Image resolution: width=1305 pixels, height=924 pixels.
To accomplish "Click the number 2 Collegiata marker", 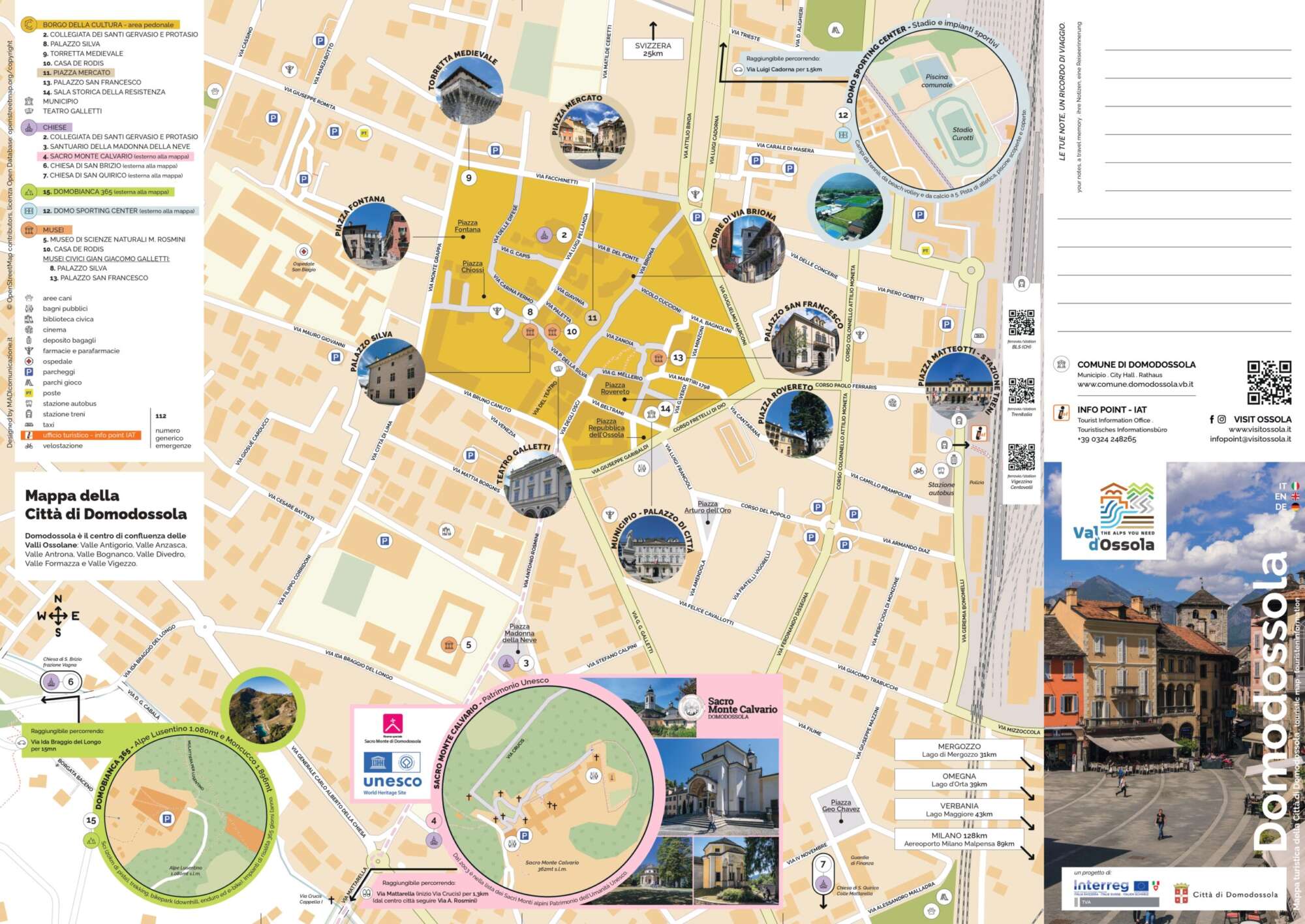I will click(564, 235).
